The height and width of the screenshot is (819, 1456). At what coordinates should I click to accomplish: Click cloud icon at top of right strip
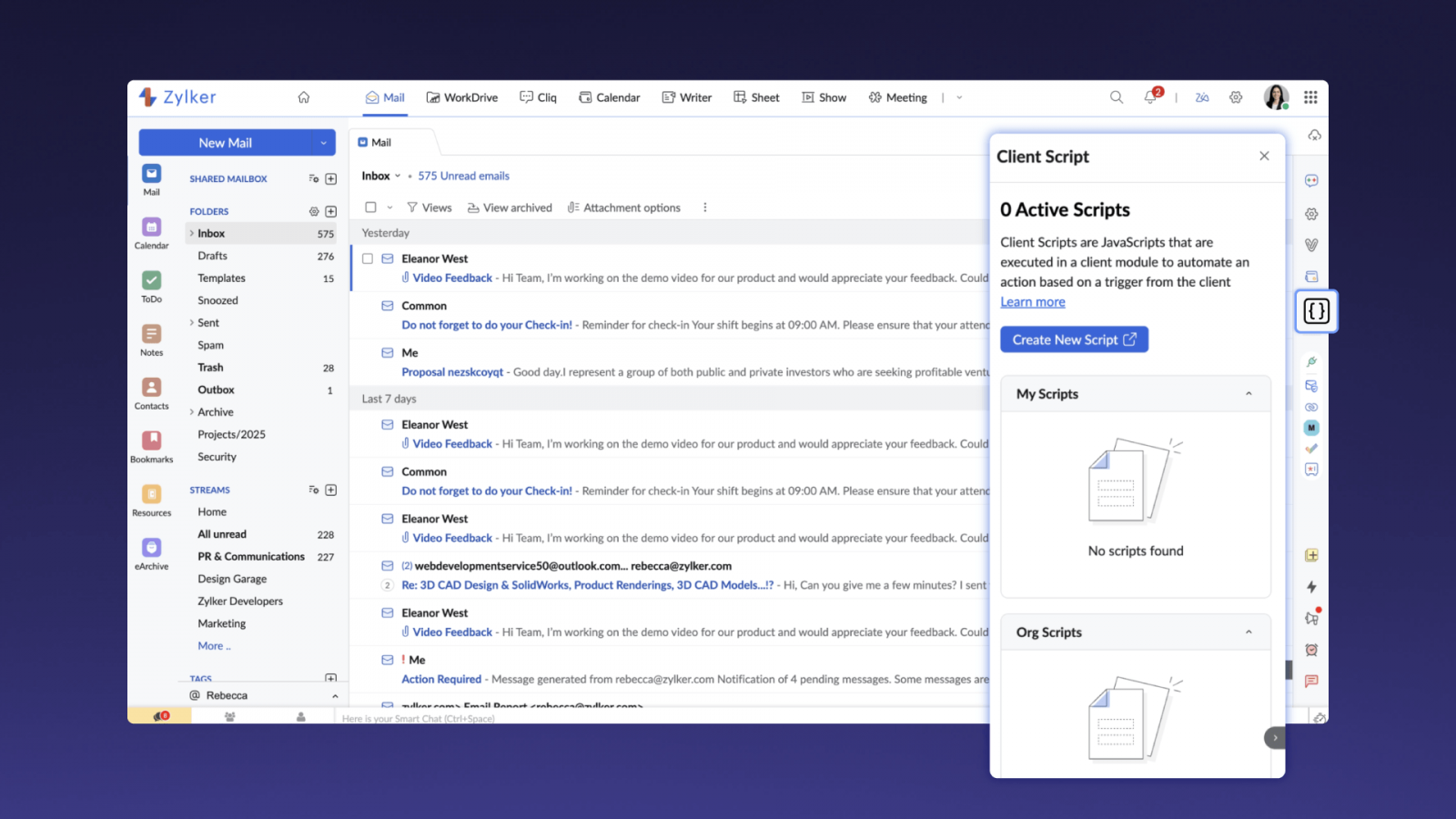[x=1315, y=135]
